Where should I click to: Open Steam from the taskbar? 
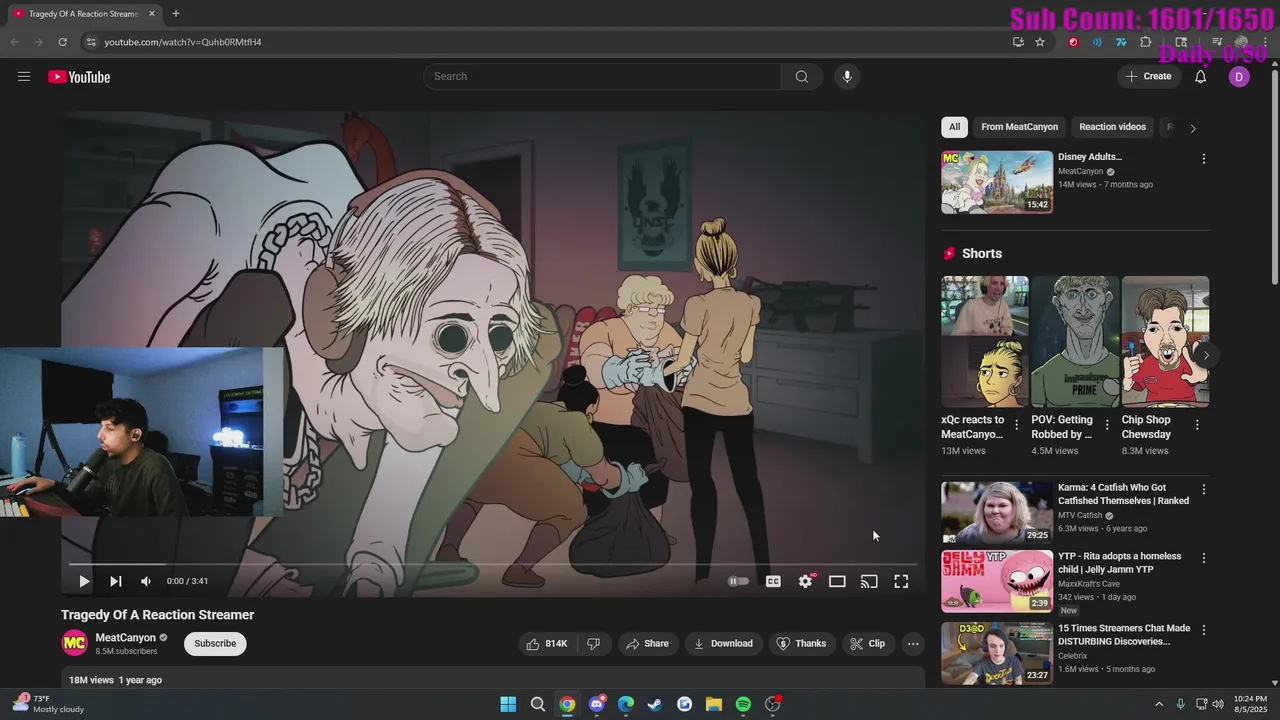[655, 704]
